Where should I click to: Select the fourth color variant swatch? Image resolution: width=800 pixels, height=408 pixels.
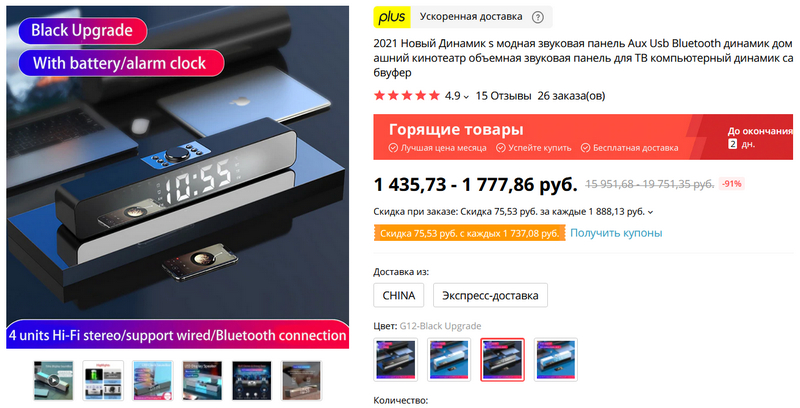coord(556,360)
